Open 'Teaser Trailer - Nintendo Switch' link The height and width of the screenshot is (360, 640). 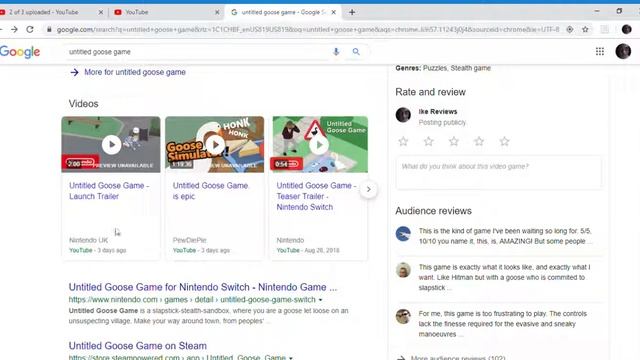[x=316, y=196]
